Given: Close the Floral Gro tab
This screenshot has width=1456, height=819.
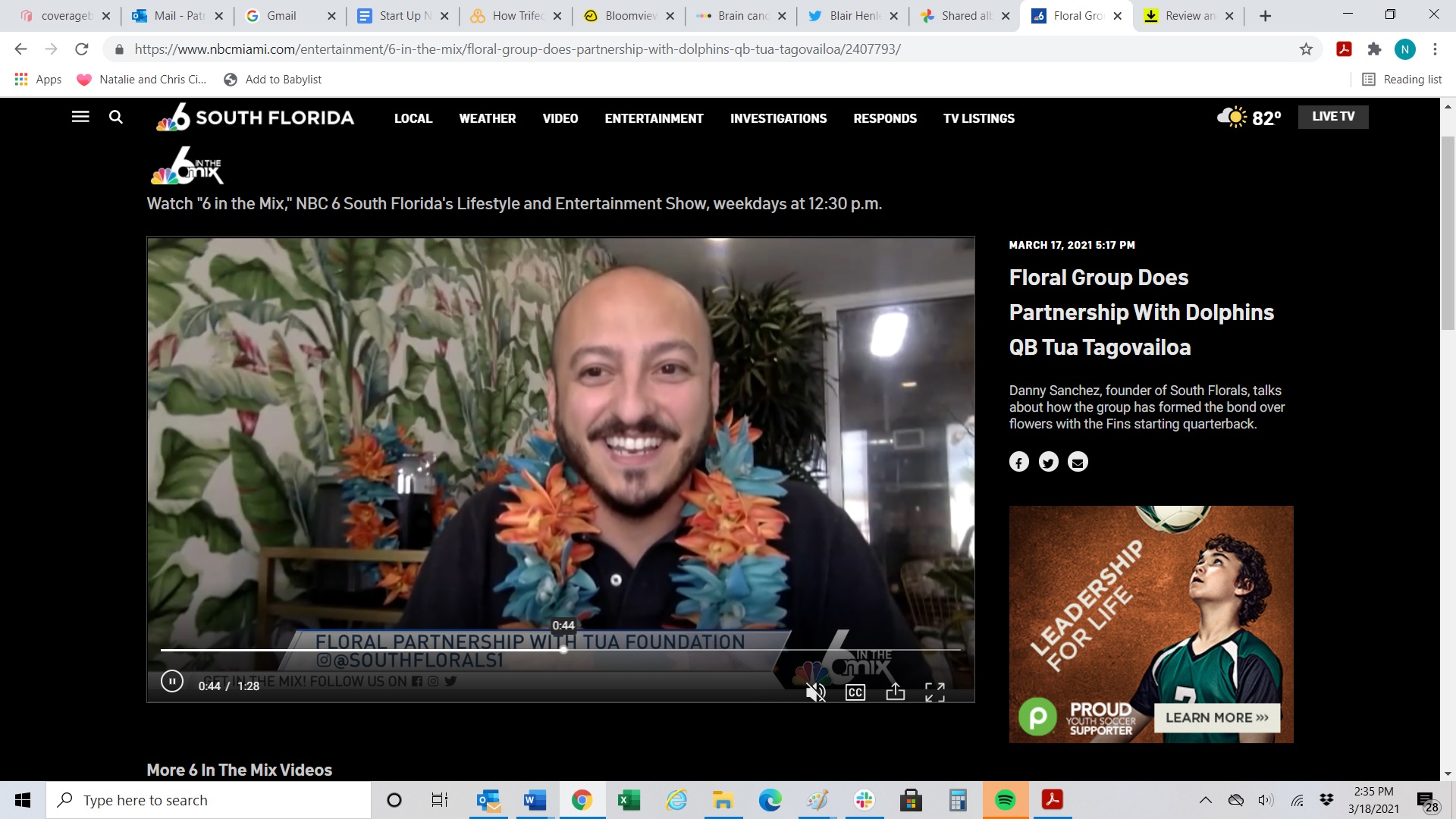Looking at the screenshot, I should tap(1117, 16).
